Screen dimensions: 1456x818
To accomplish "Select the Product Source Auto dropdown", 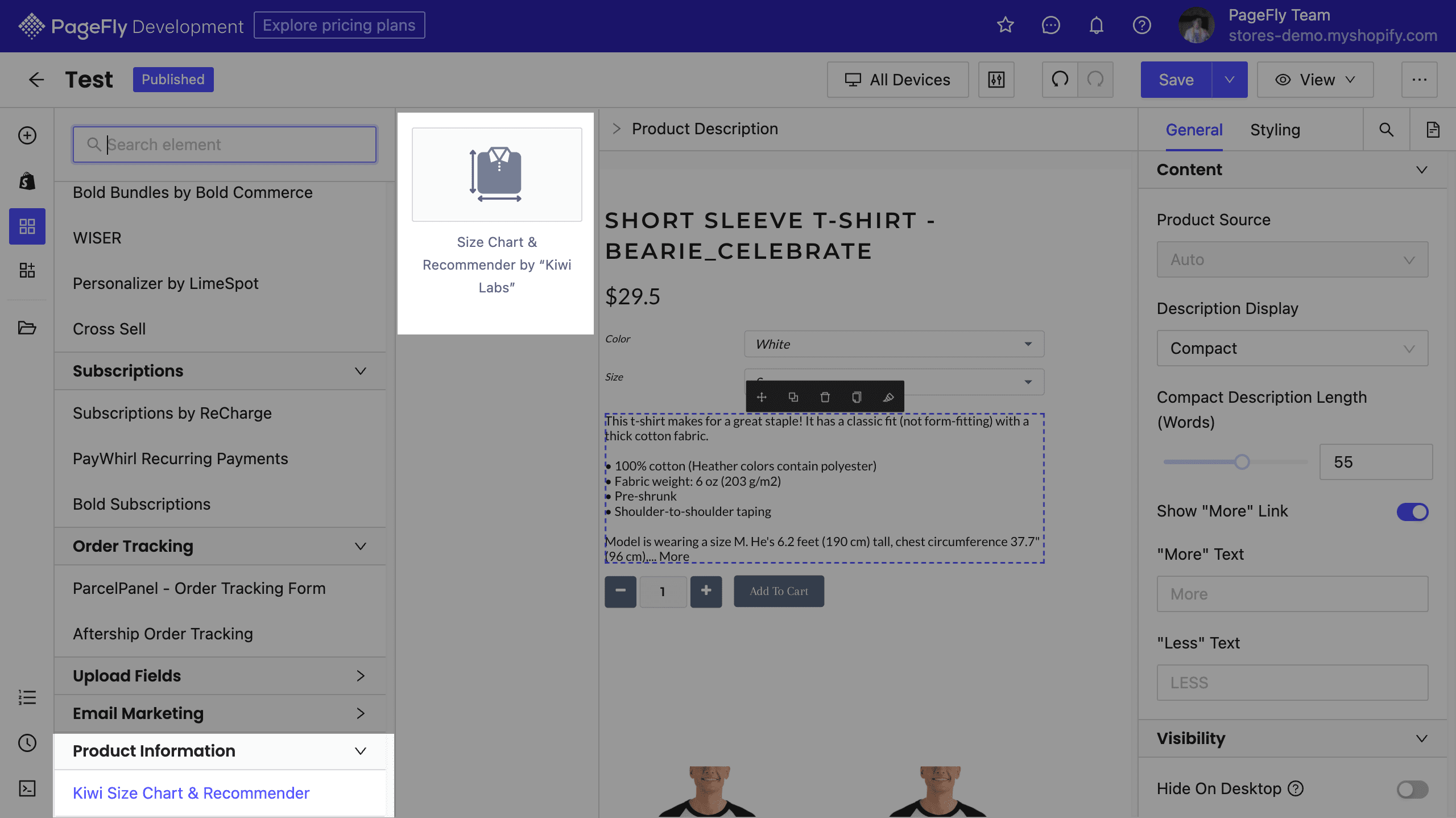I will (1291, 259).
